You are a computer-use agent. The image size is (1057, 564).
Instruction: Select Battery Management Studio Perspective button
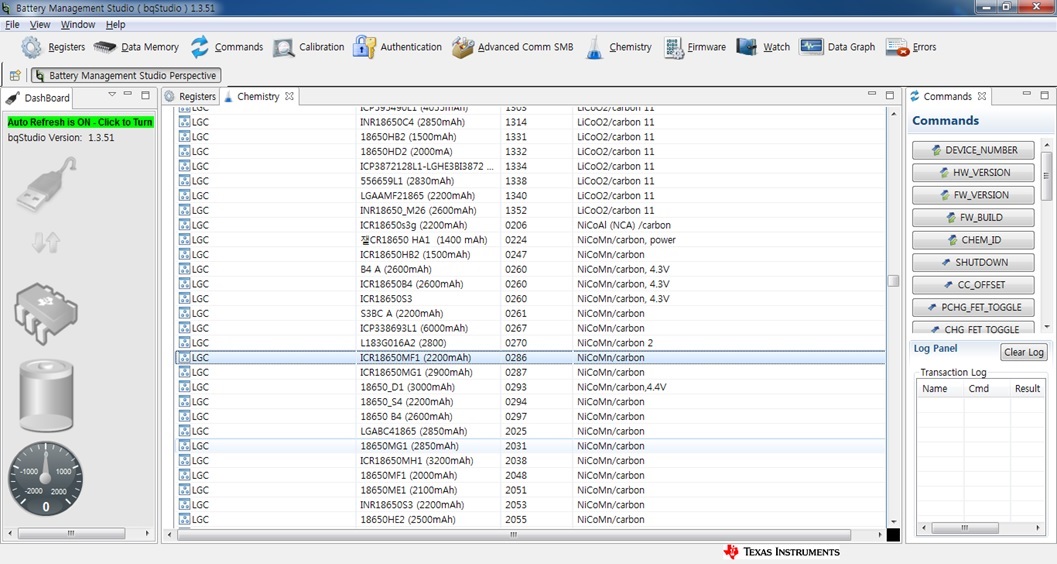(x=126, y=75)
